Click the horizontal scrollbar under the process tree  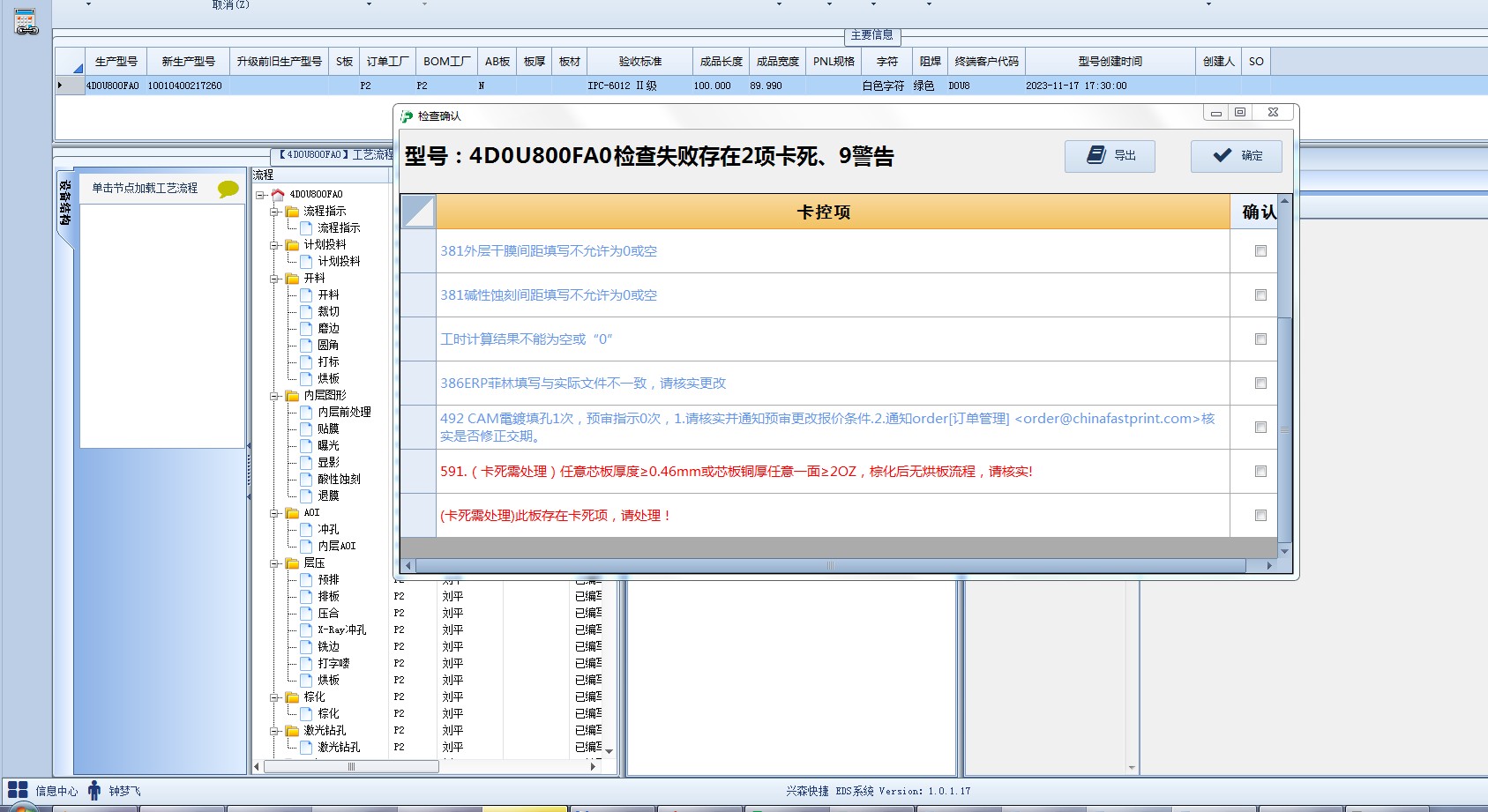[x=351, y=767]
